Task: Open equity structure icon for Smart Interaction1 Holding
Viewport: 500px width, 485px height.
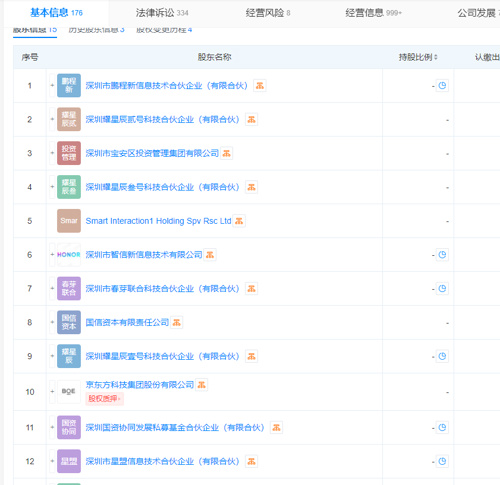Action: pos(239,221)
